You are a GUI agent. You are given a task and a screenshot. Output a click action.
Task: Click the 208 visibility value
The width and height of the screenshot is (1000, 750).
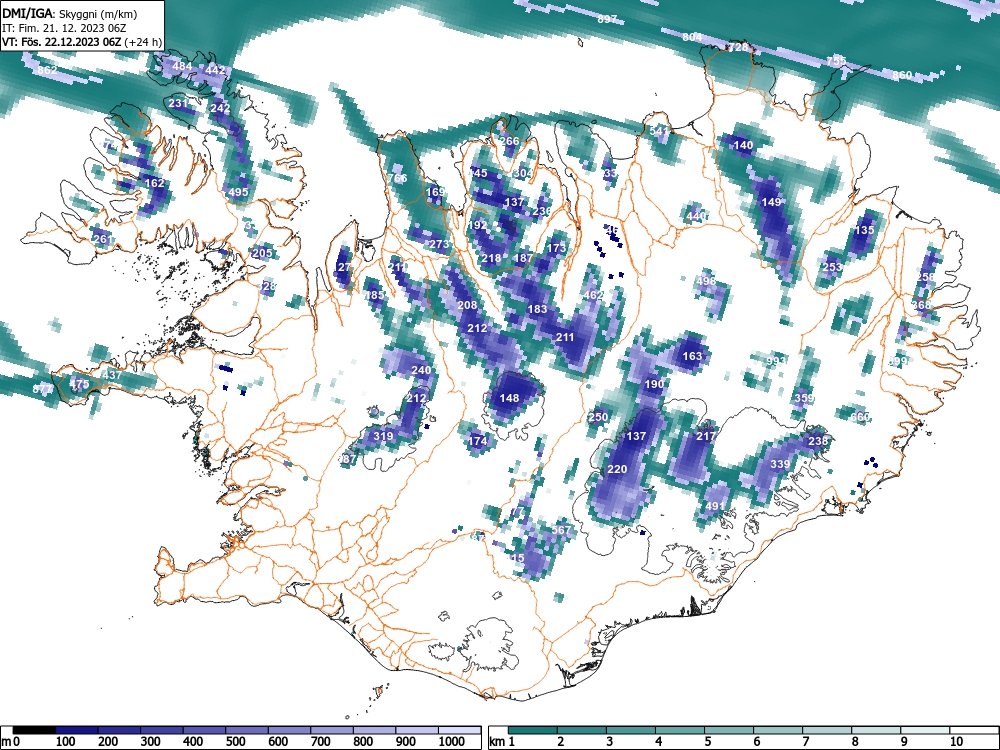(467, 305)
